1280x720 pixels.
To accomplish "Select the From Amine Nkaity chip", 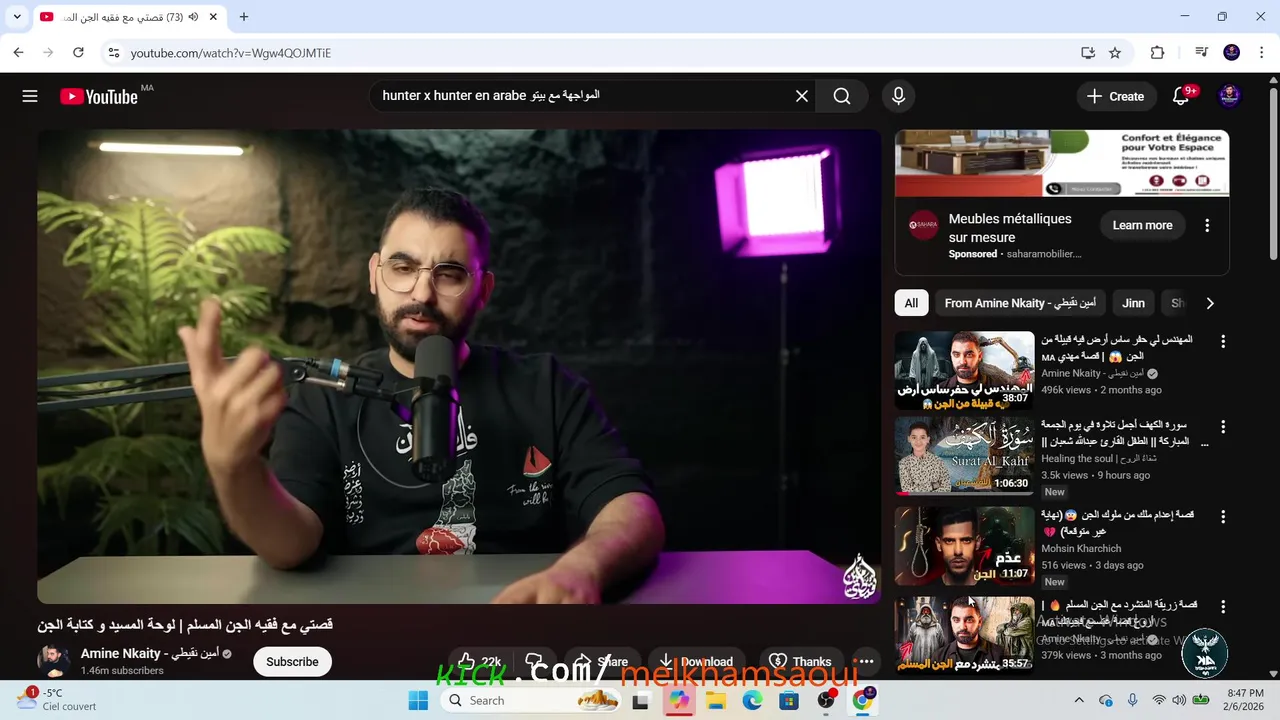I will click(x=1020, y=303).
